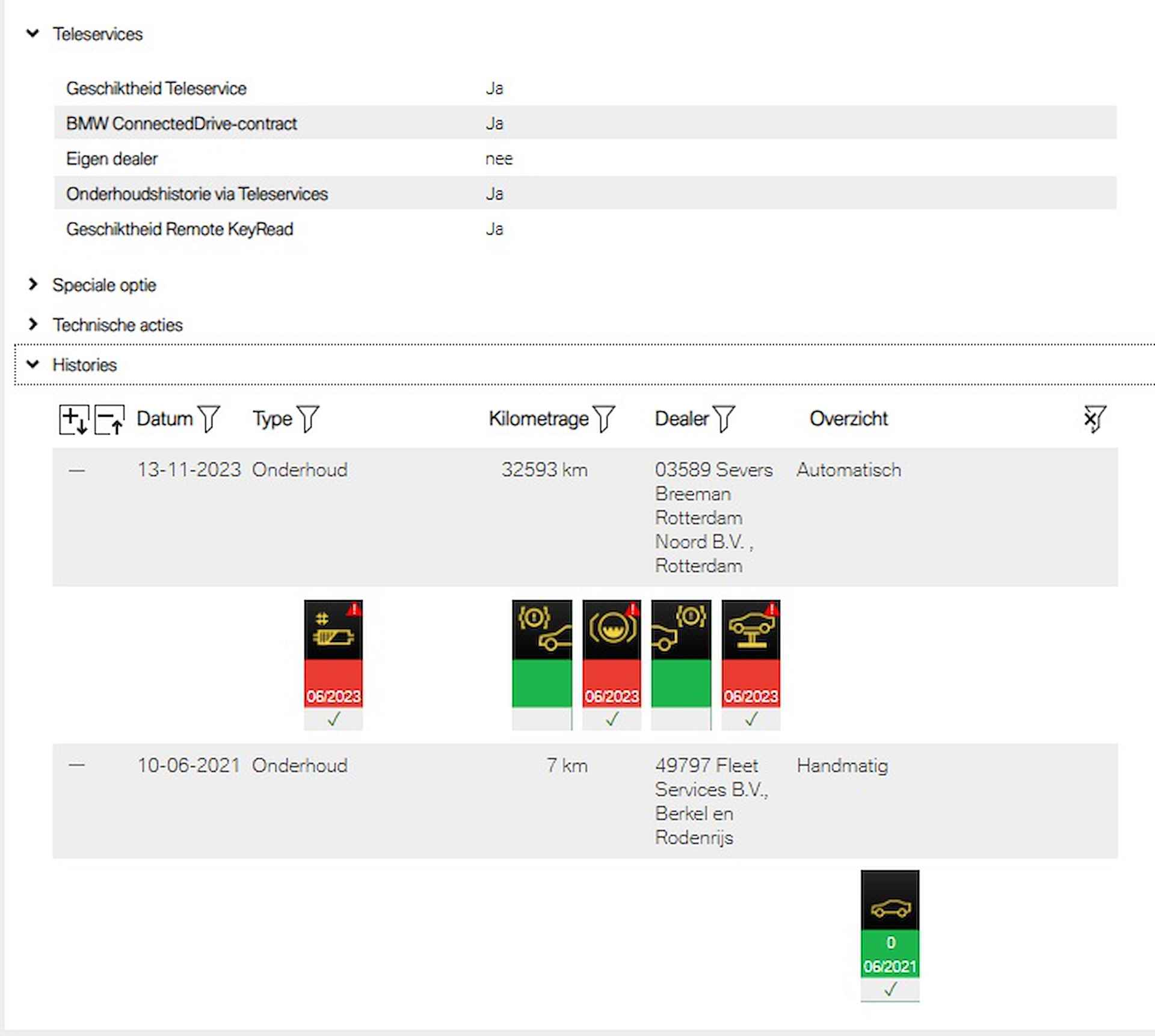Screen dimensions: 1155x1036
Task: Select the Eigen dealer row
Action: tap(585, 159)
